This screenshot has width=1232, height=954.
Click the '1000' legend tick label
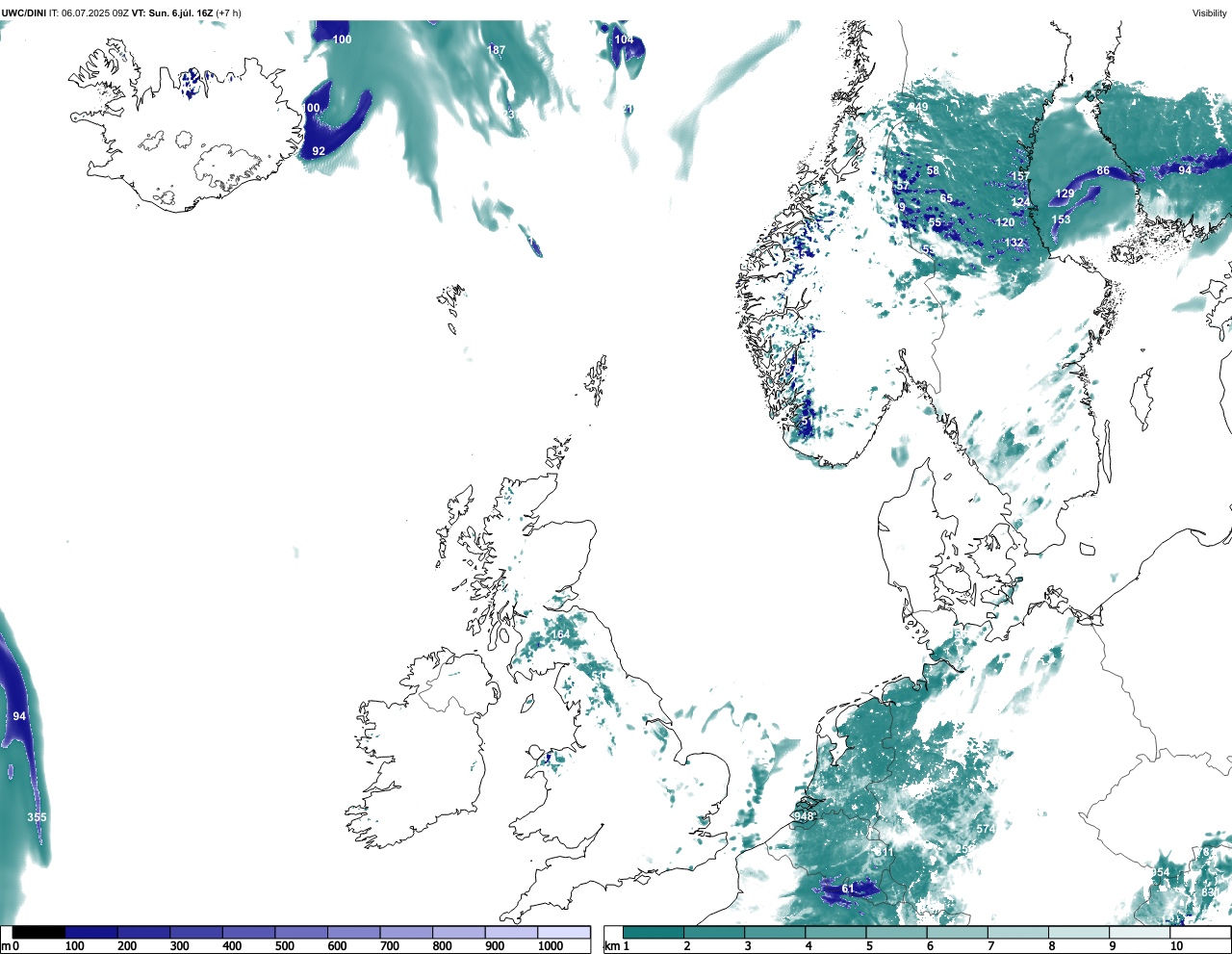[551, 946]
